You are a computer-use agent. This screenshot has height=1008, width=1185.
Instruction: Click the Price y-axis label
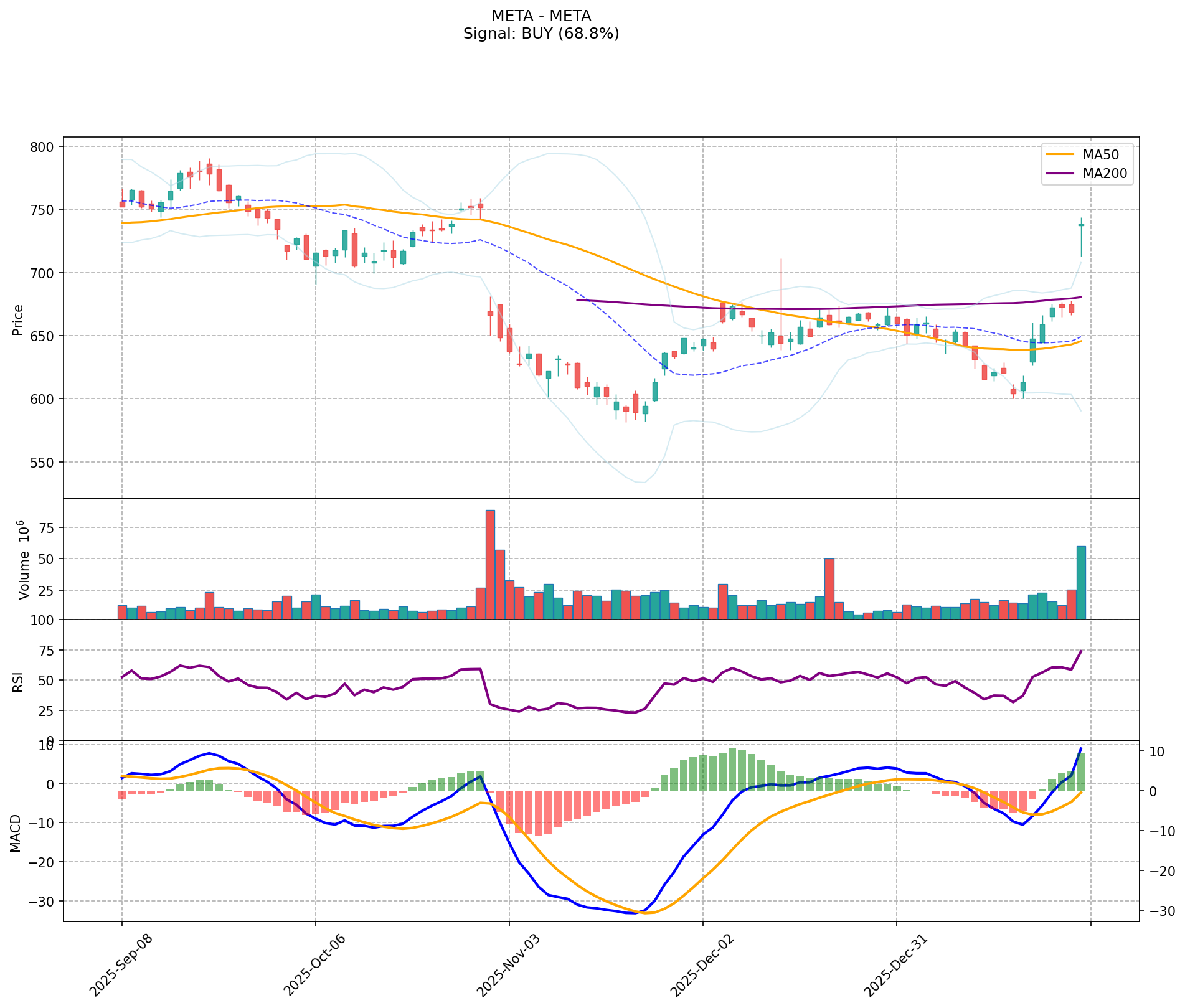(x=18, y=319)
